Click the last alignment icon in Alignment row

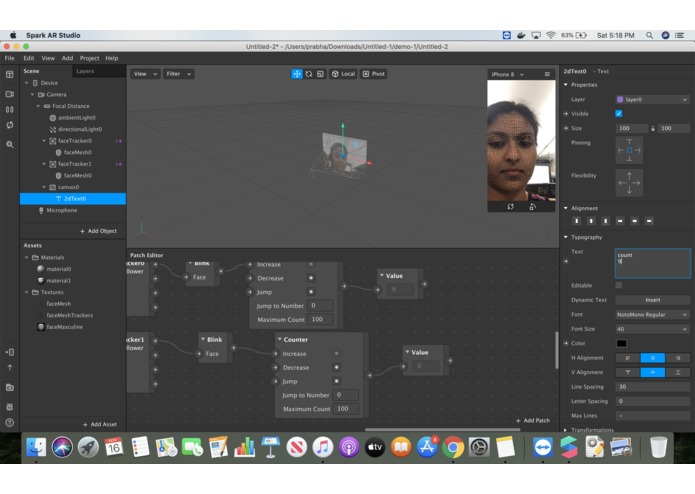pos(649,221)
